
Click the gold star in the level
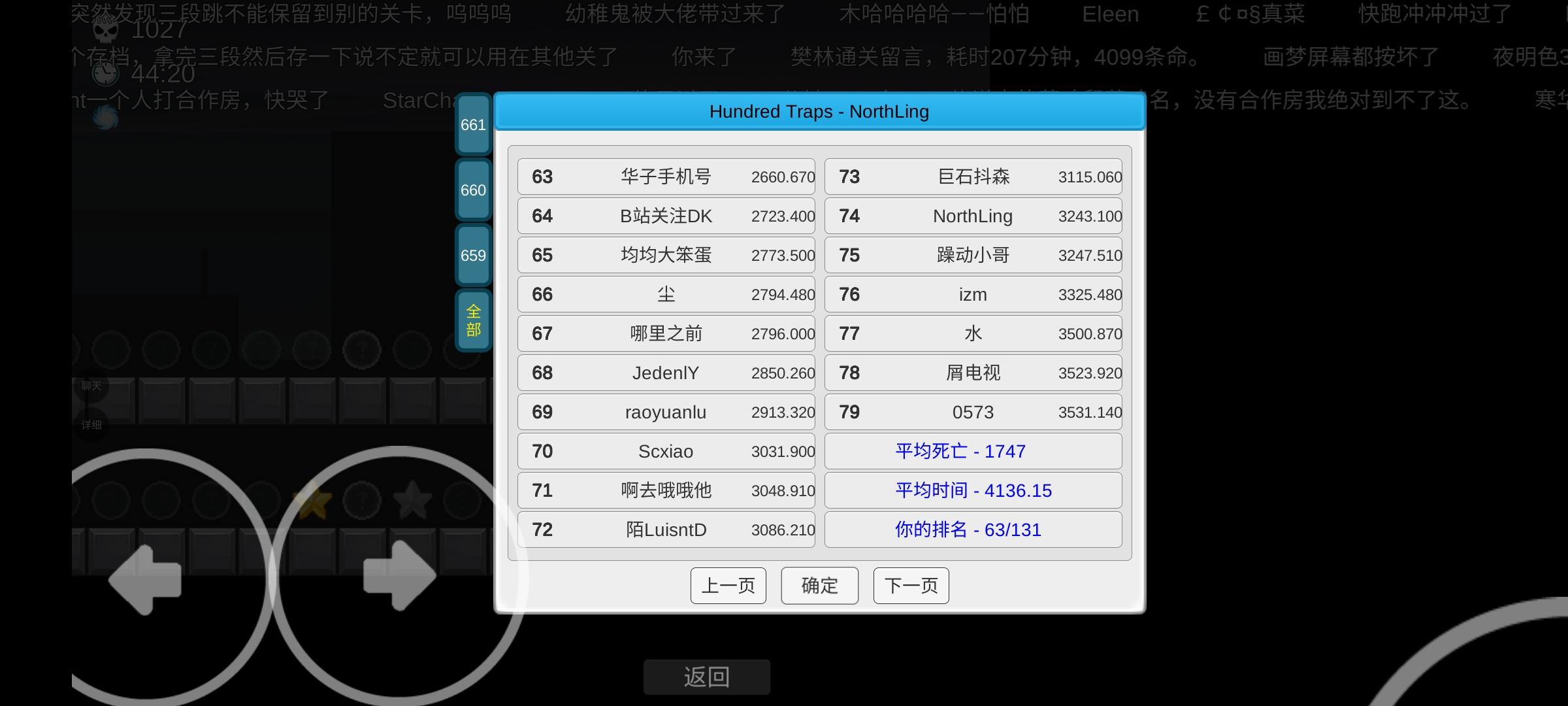point(312,501)
